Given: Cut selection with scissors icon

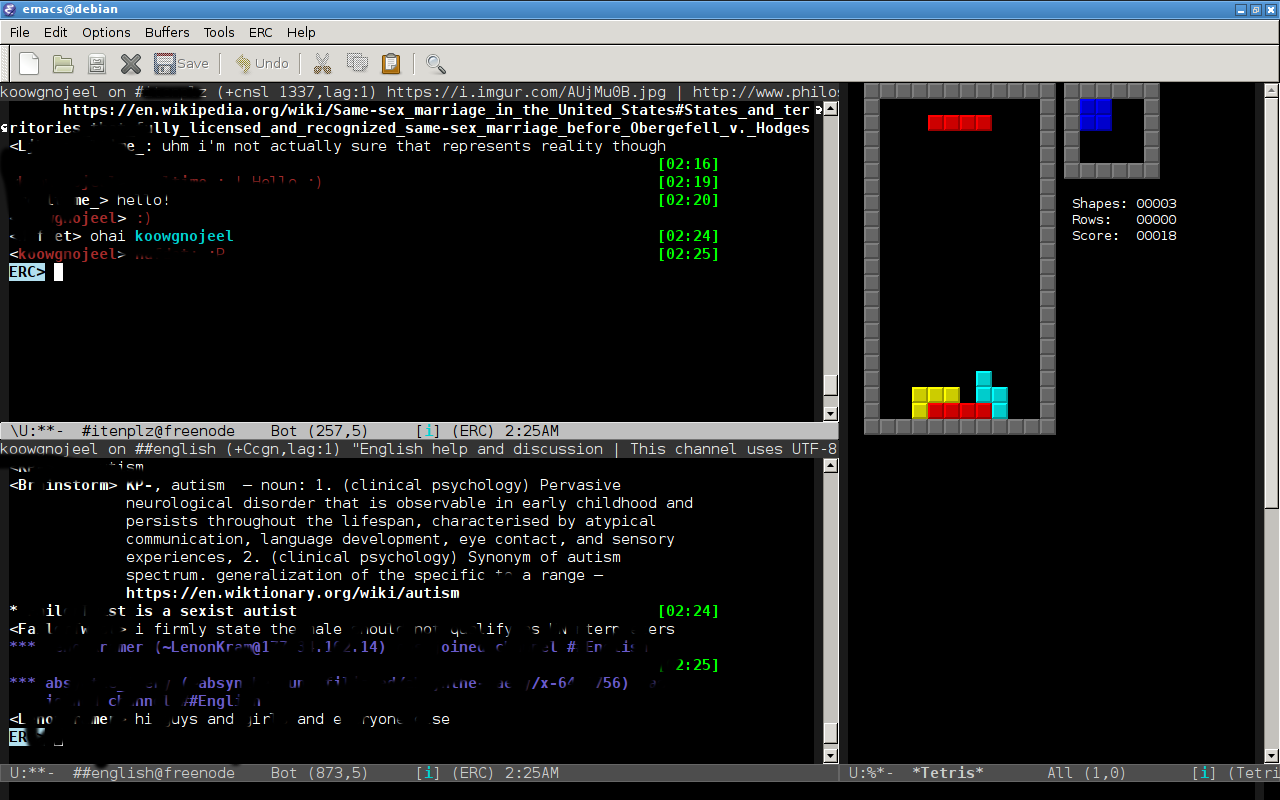Looking at the screenshot, I should (x=322, y=64).
